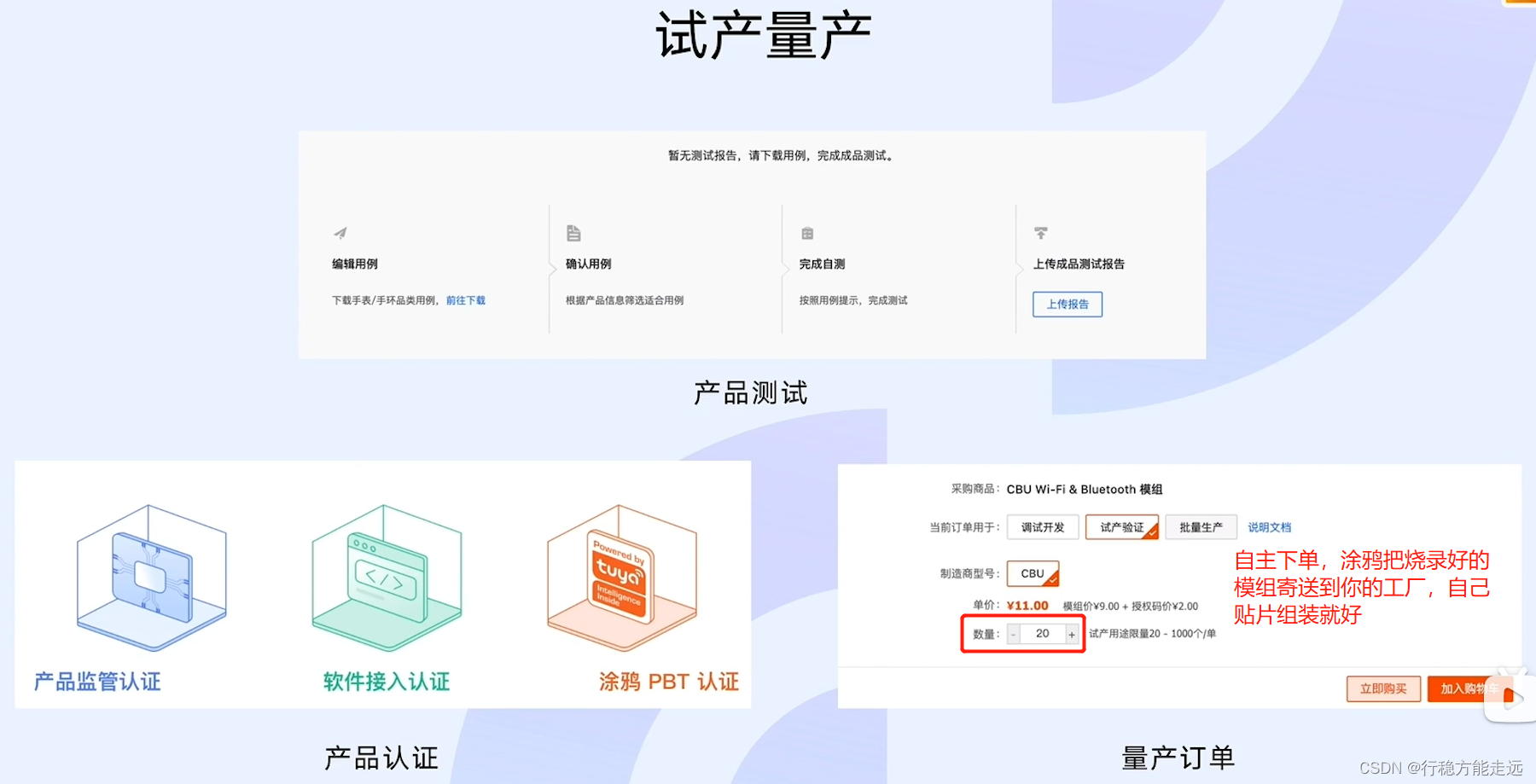Click the upload icon above 上传成品测试报告

(x=1041, y=232)
